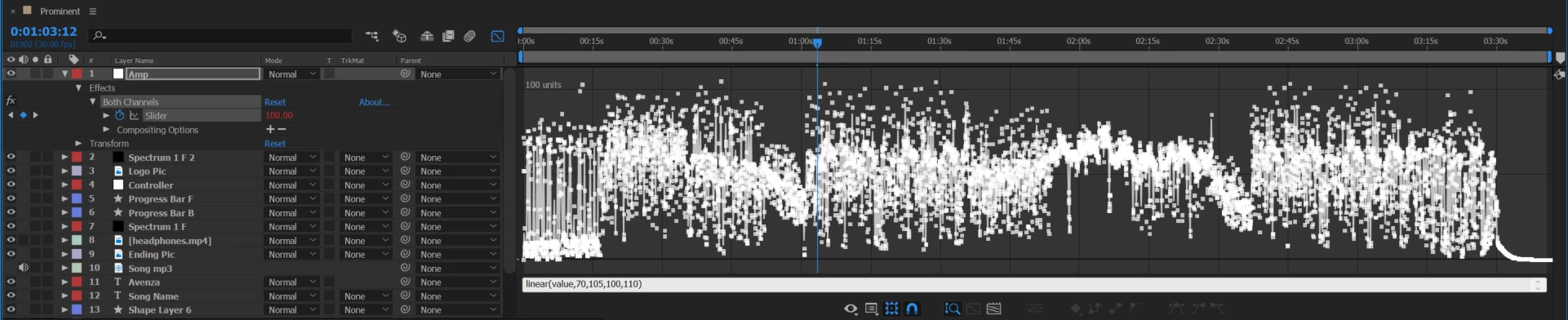Hide the Logo Pic layer
This screenshot has height=320, width=1568.
(11, 171)
